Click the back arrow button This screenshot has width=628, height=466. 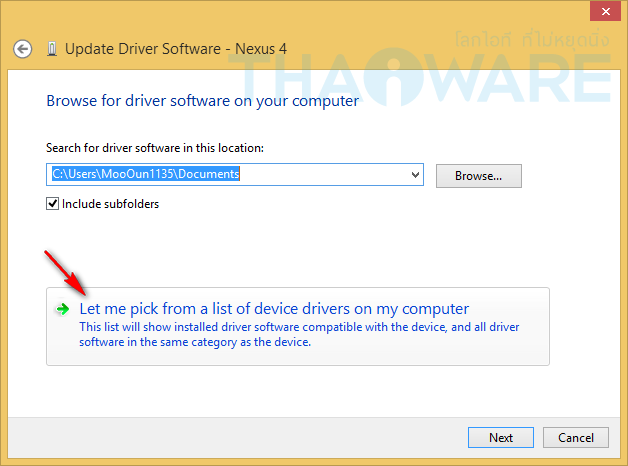pyautogui.click(x=23, y=48)
